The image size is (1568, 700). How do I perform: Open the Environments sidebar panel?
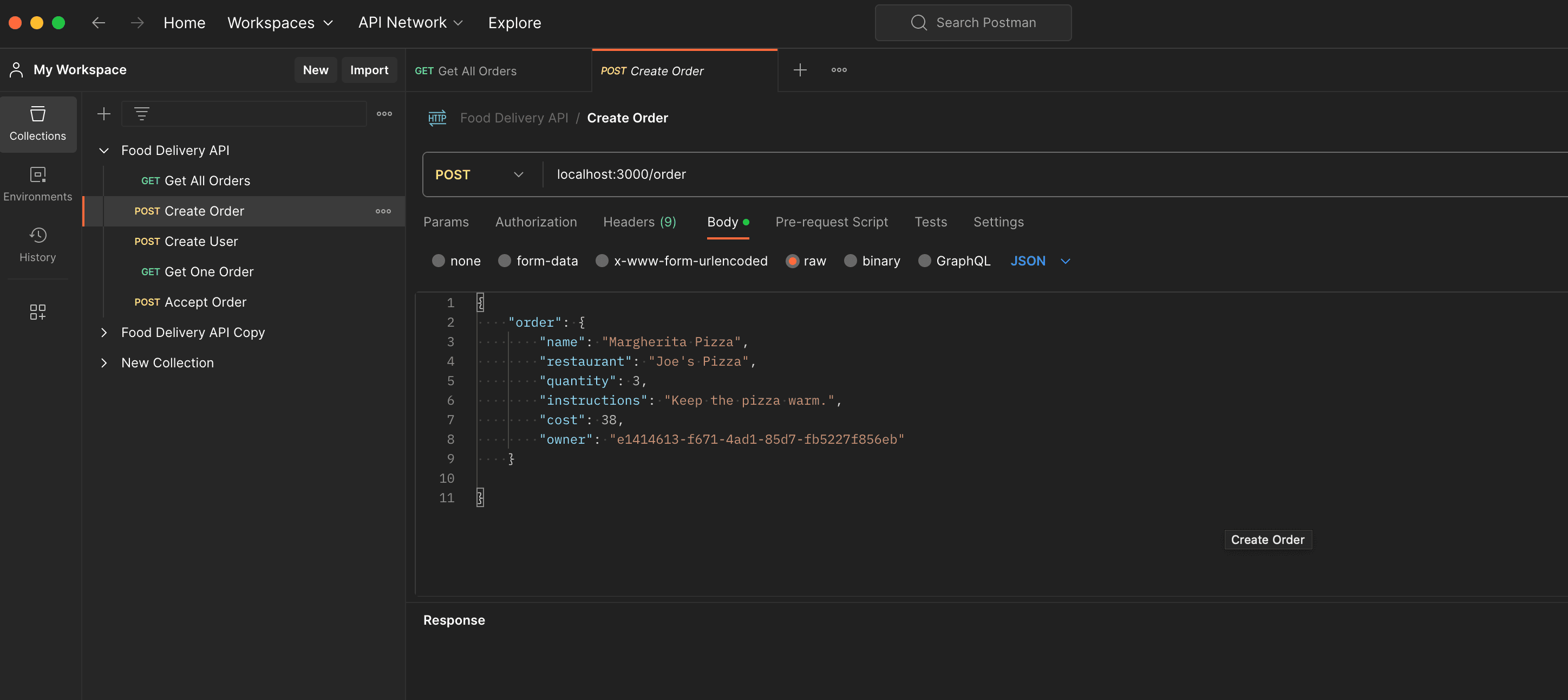pyautogui.click(x=38, y=184)
